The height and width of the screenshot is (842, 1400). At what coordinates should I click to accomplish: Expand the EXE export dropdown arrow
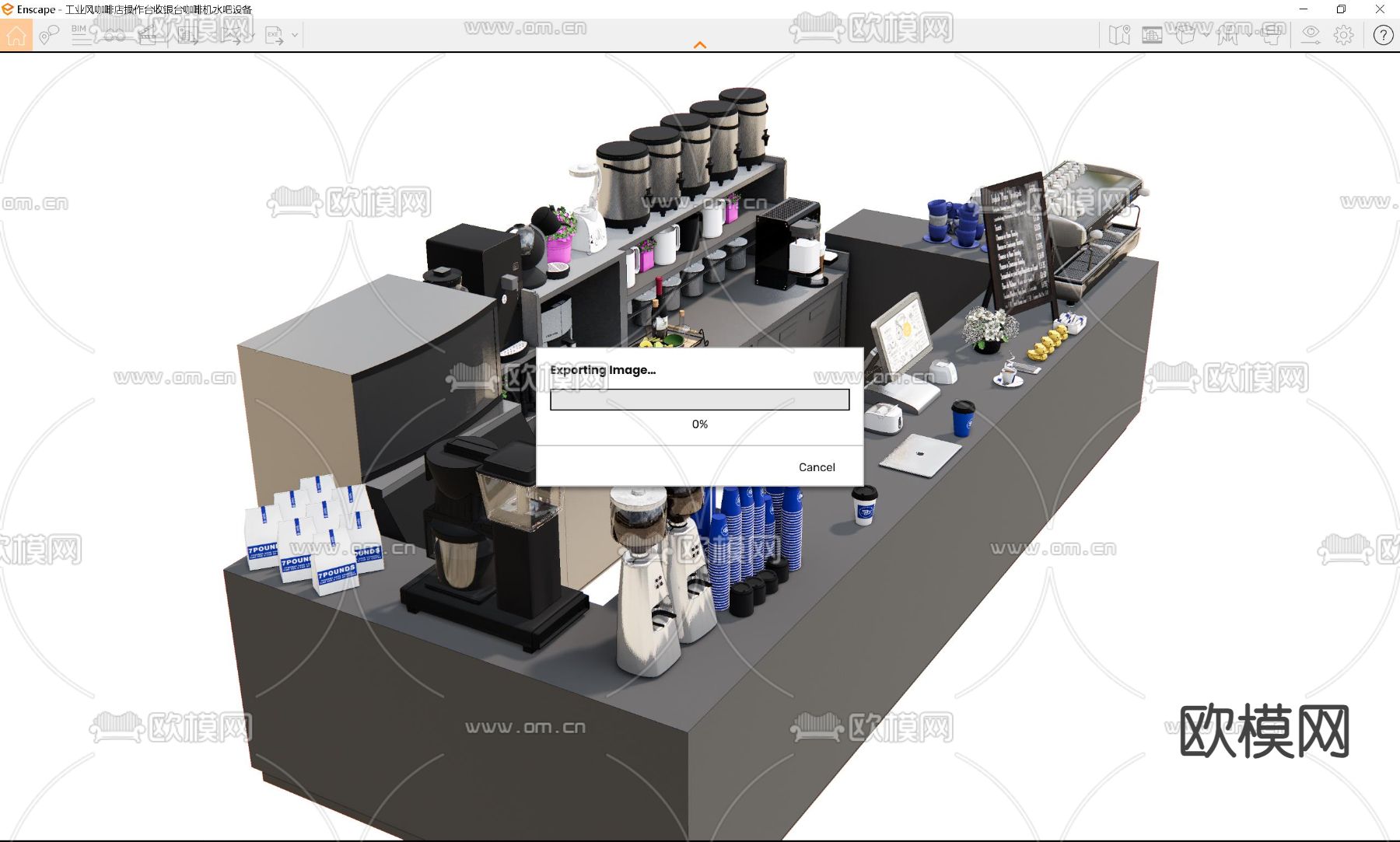tap(295, 36)
